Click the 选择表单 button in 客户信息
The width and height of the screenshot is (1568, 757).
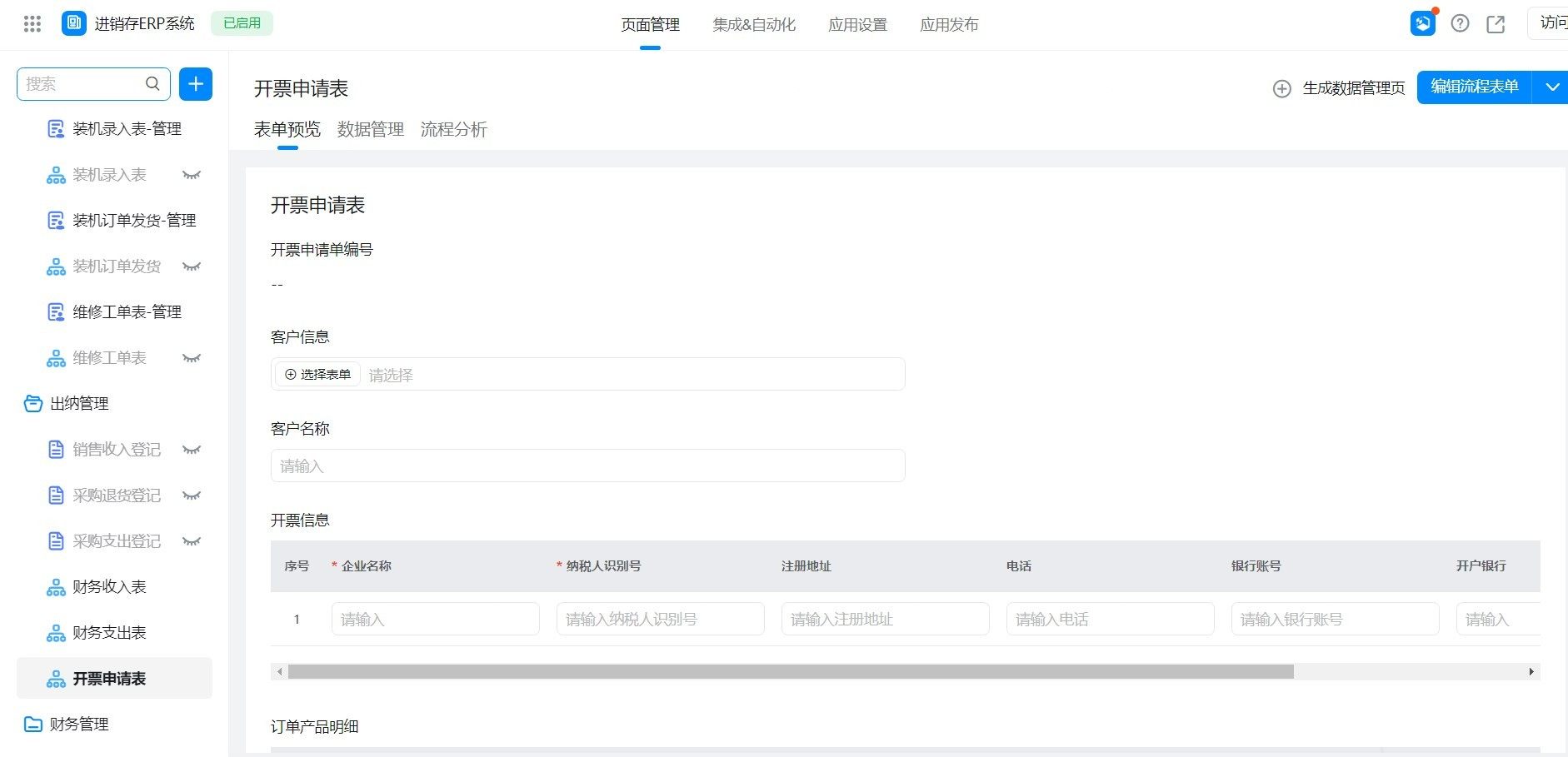[318, 375]
